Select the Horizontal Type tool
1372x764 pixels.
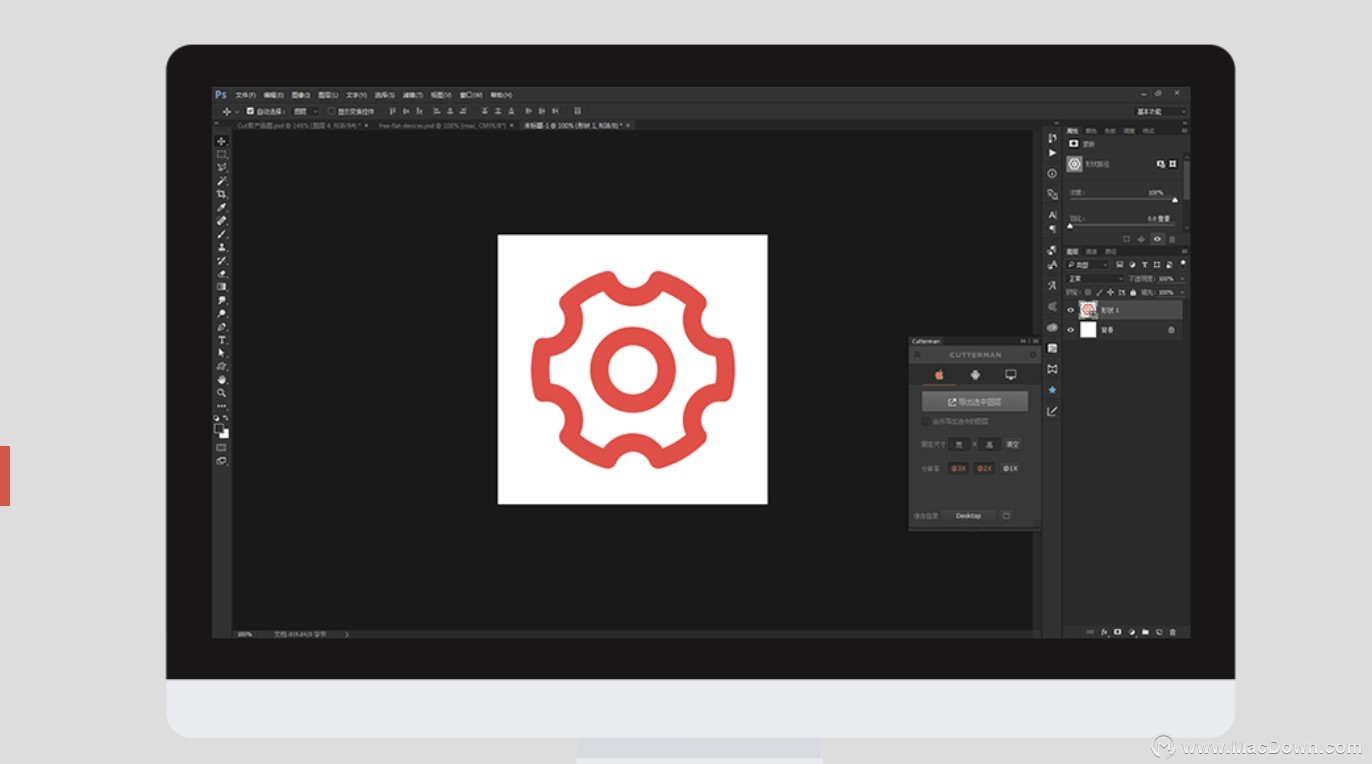pyautogui.click(x=221, y=340)
